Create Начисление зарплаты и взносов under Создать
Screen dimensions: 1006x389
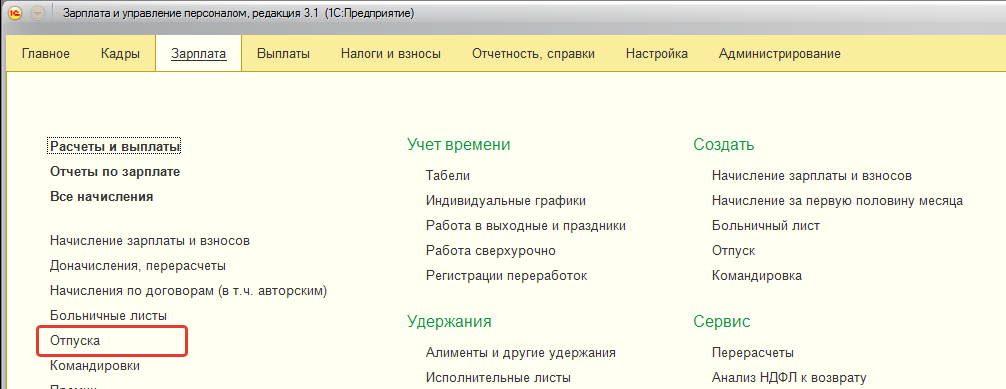812,176
